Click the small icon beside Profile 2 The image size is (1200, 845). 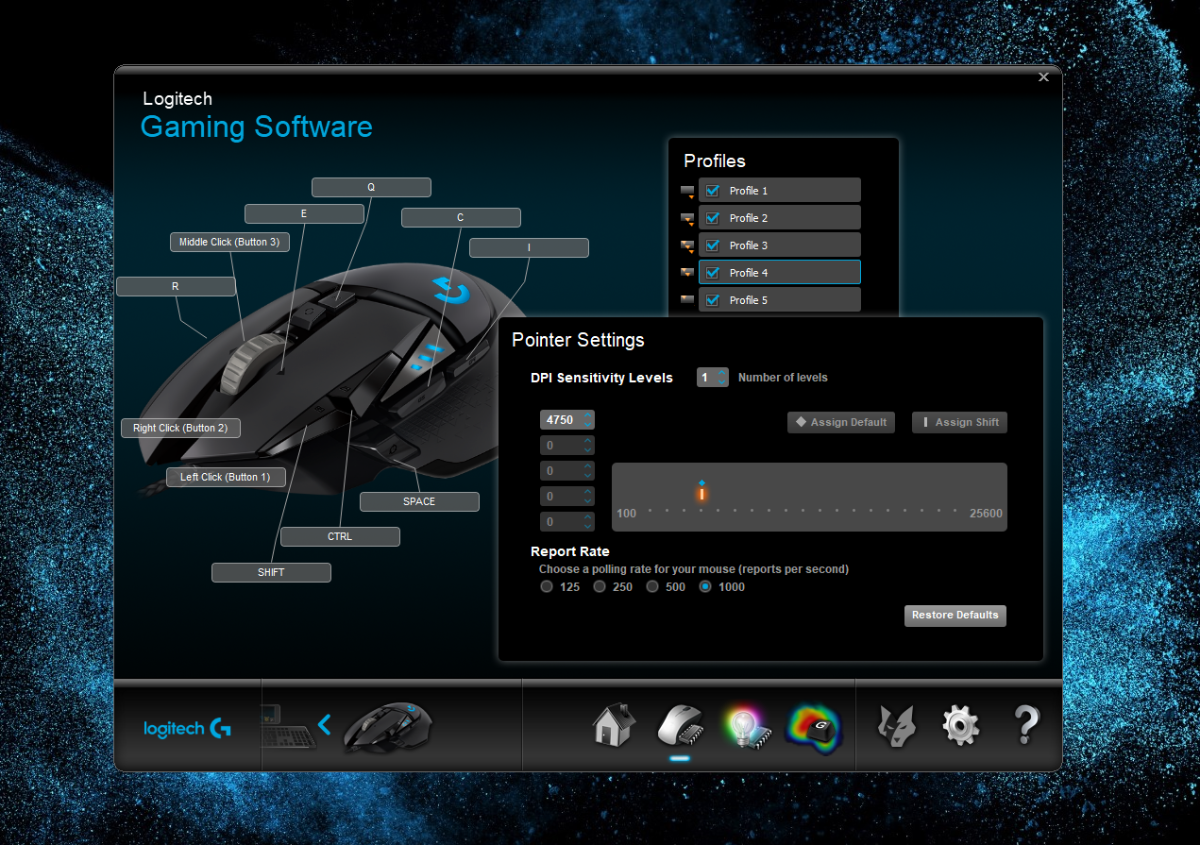687,218
